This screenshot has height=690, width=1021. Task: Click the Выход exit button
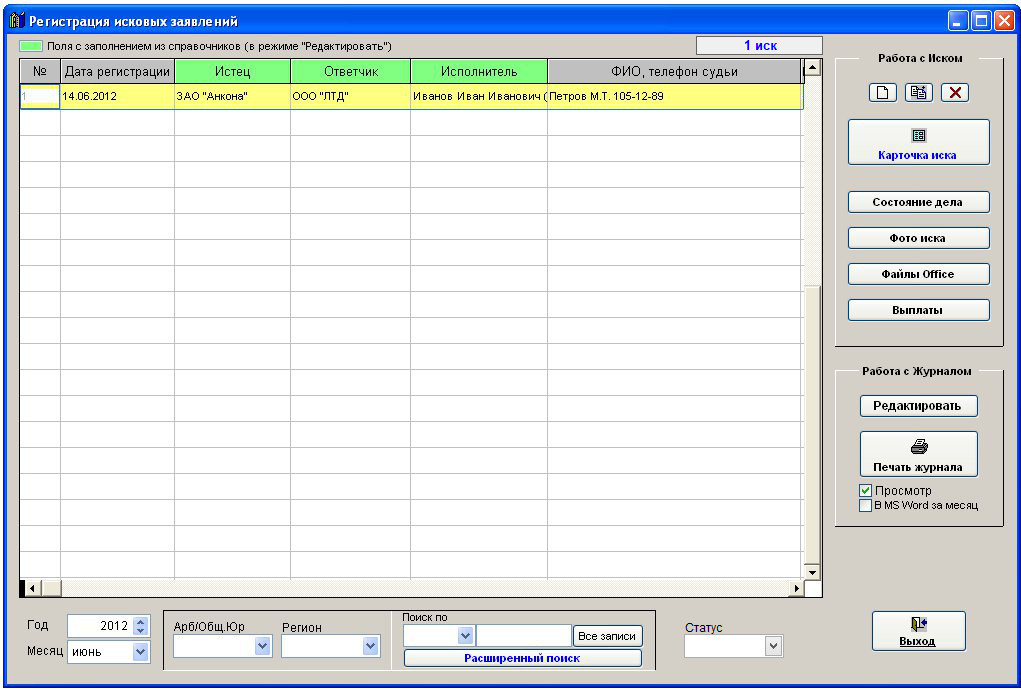coord(918,631)
